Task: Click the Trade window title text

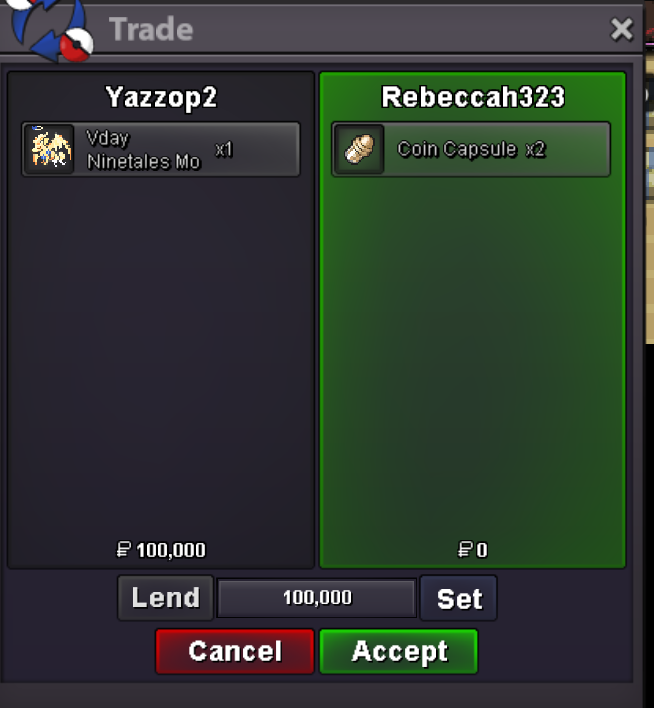Action: (x=151, y=29)
